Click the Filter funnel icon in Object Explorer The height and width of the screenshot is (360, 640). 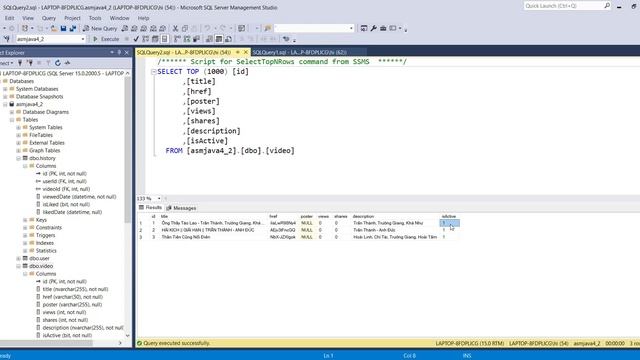pos(48,63)
